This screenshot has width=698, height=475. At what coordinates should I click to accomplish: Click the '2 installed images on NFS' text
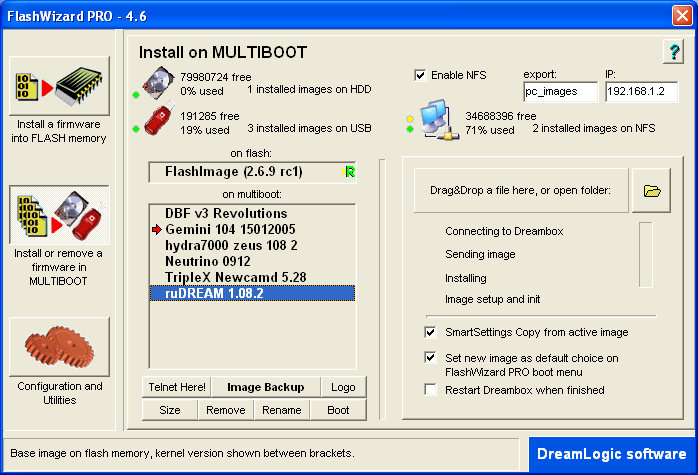[594, 128]
